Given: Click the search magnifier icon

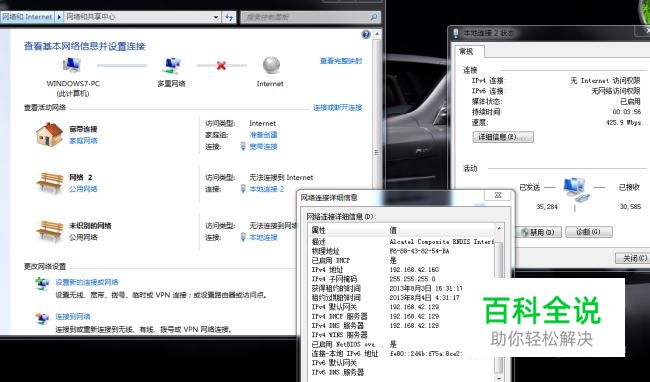Looking at the screenshot, I should (373, 17).
